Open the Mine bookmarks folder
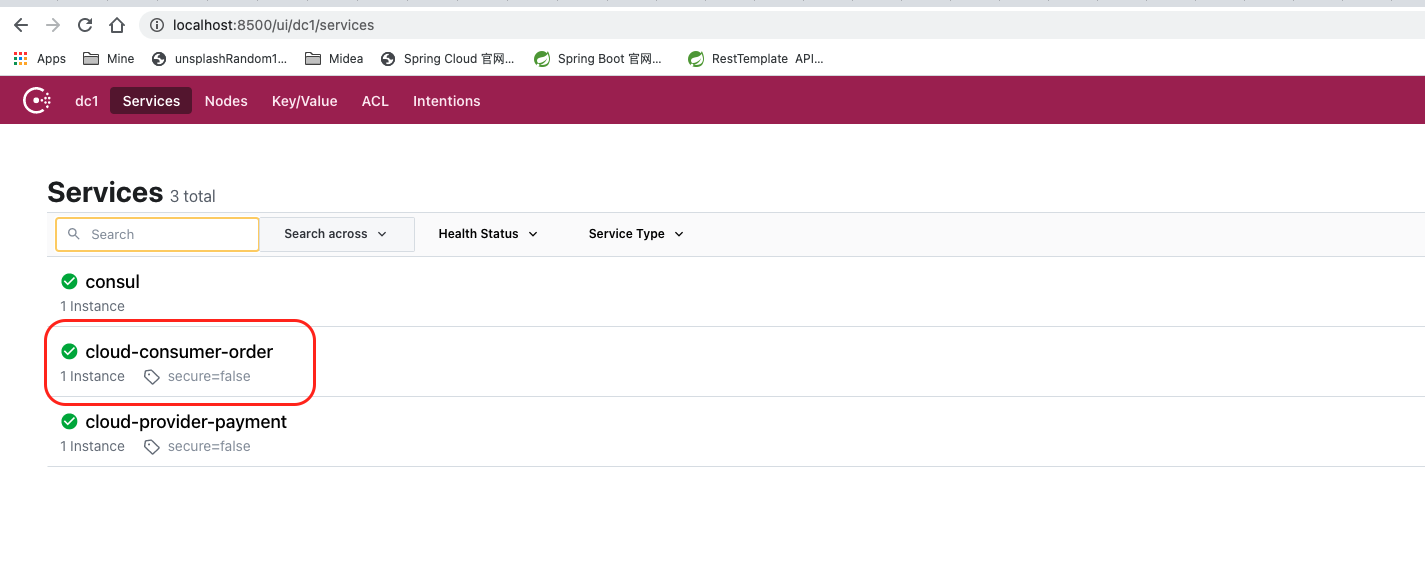The width and height of the screenshot is (1425, 585). (x=109, y=59)
